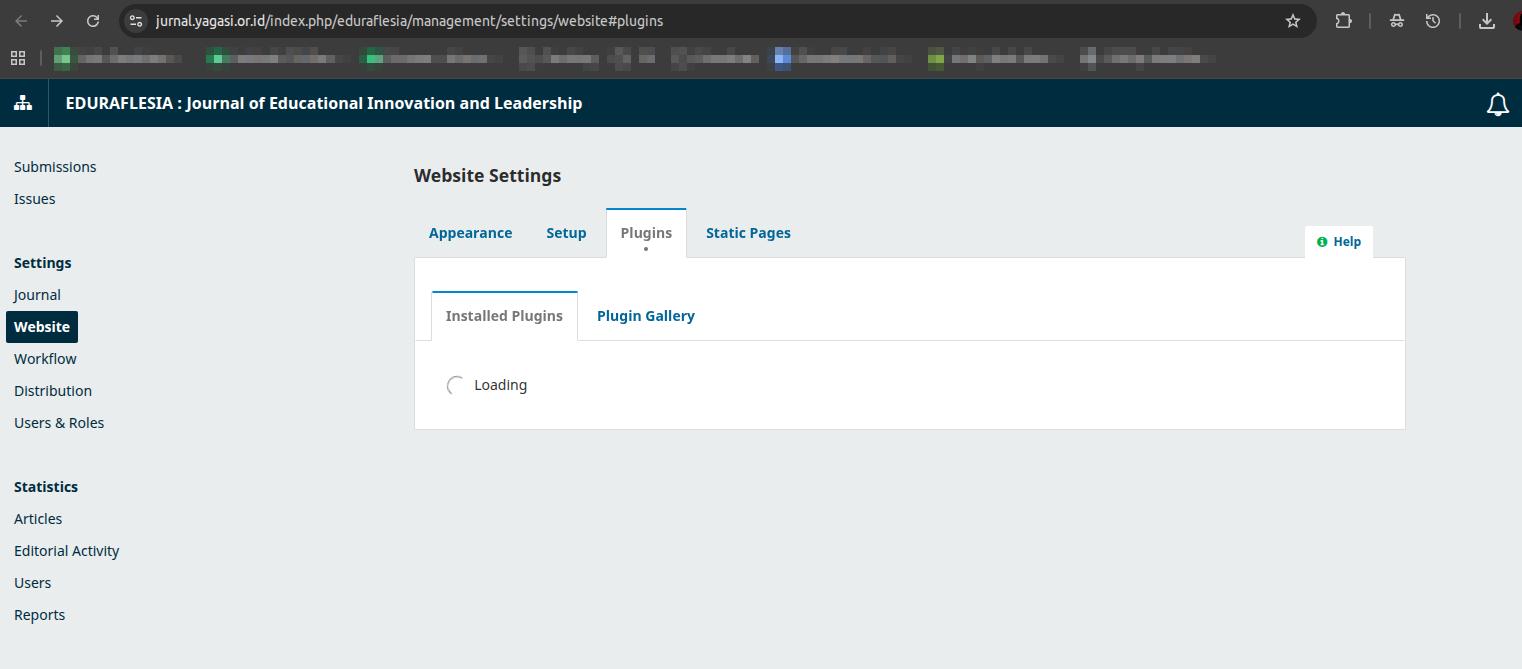Click the browser address bar URL
The height and width of the screenshot is (669, 1522).
tap(409, 21)
